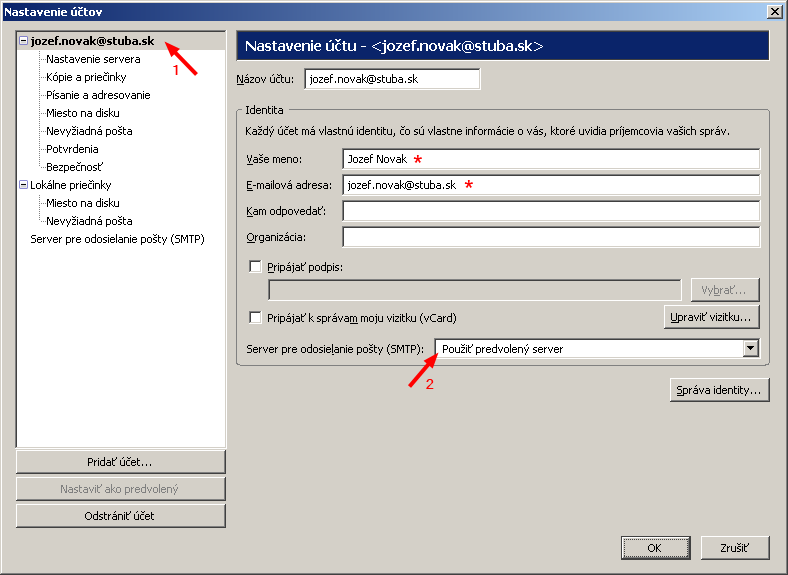Enable the Pripájať podpis checkbox
The width and height of the screenshot is (788, 575).
[255, 267]
